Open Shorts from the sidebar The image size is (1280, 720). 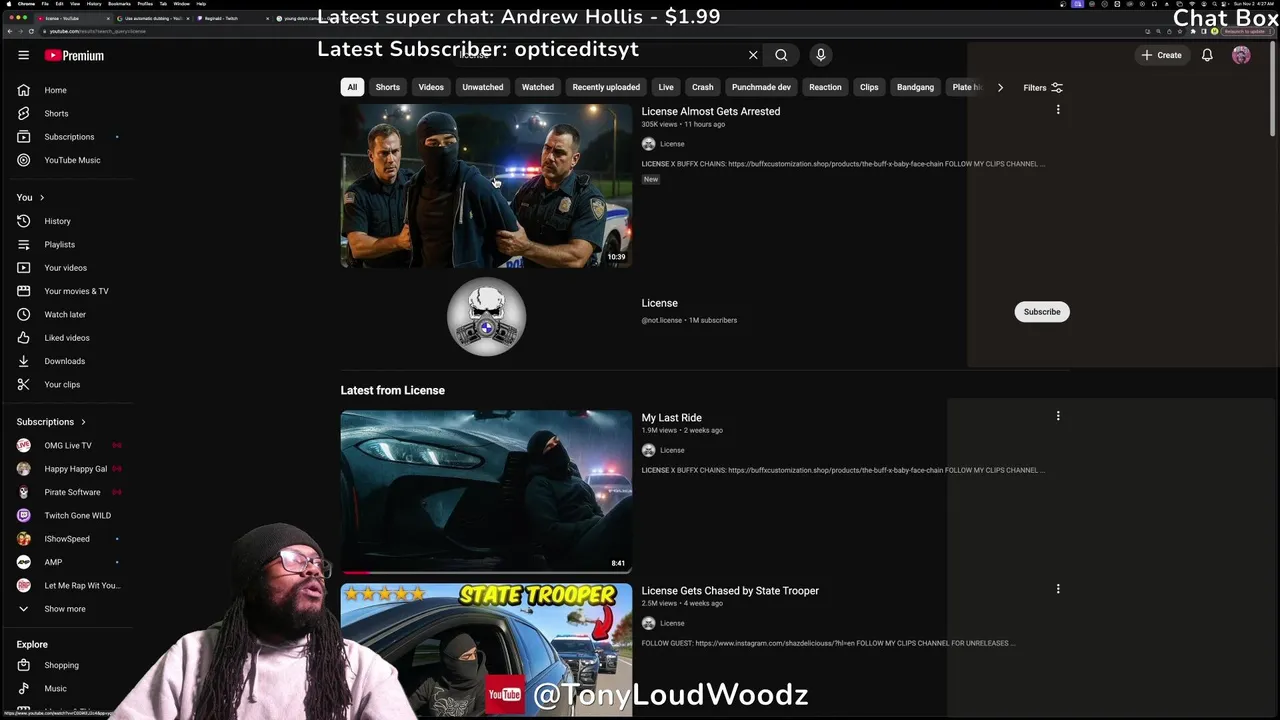point(66,113)
